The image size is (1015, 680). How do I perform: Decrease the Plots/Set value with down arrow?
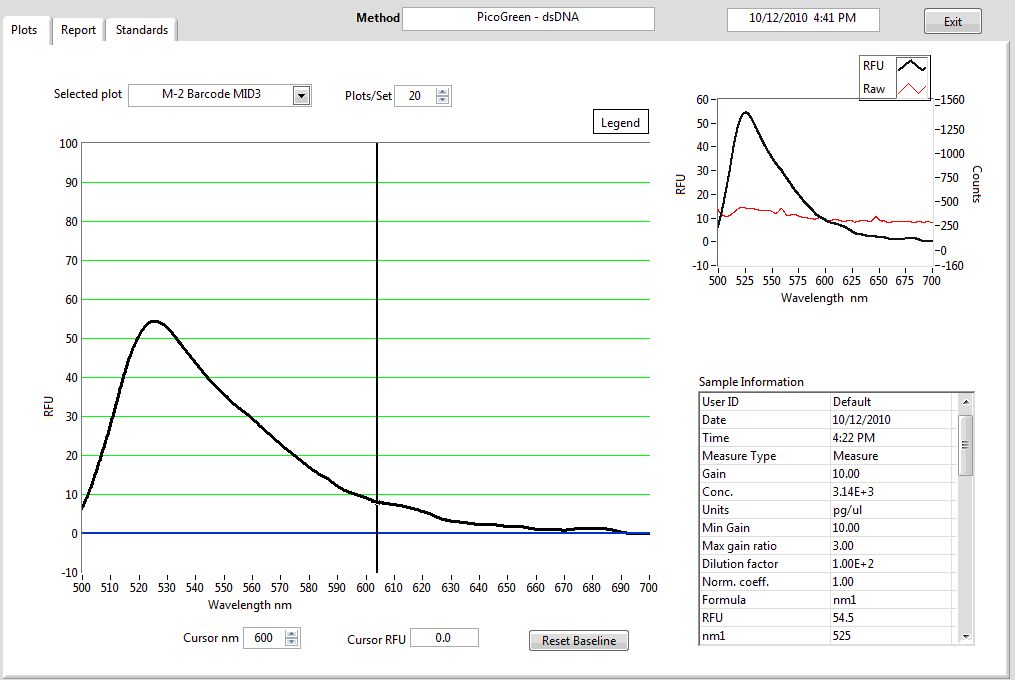click(443, 100)
